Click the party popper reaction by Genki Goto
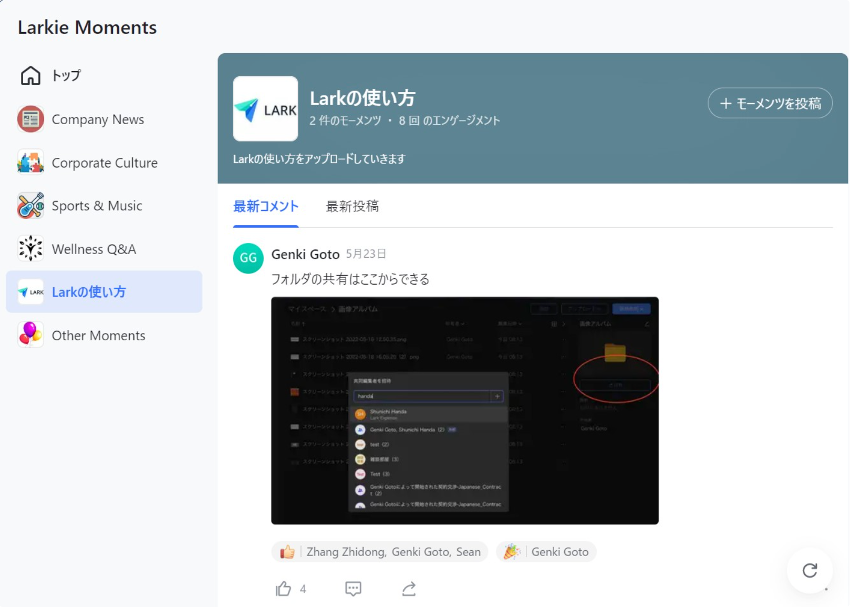The image size is (850, 608). tap(546, 552)
